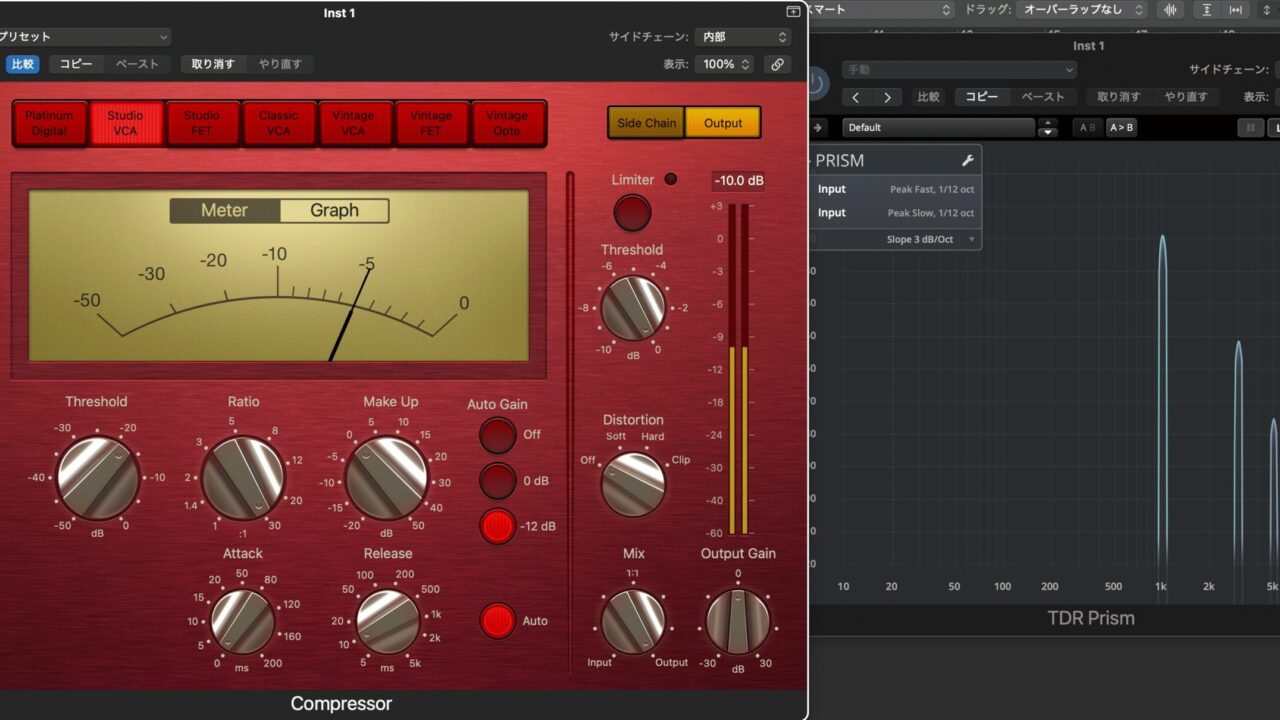Click the previous preset arrow in Prism window

(x=856, y=97)
